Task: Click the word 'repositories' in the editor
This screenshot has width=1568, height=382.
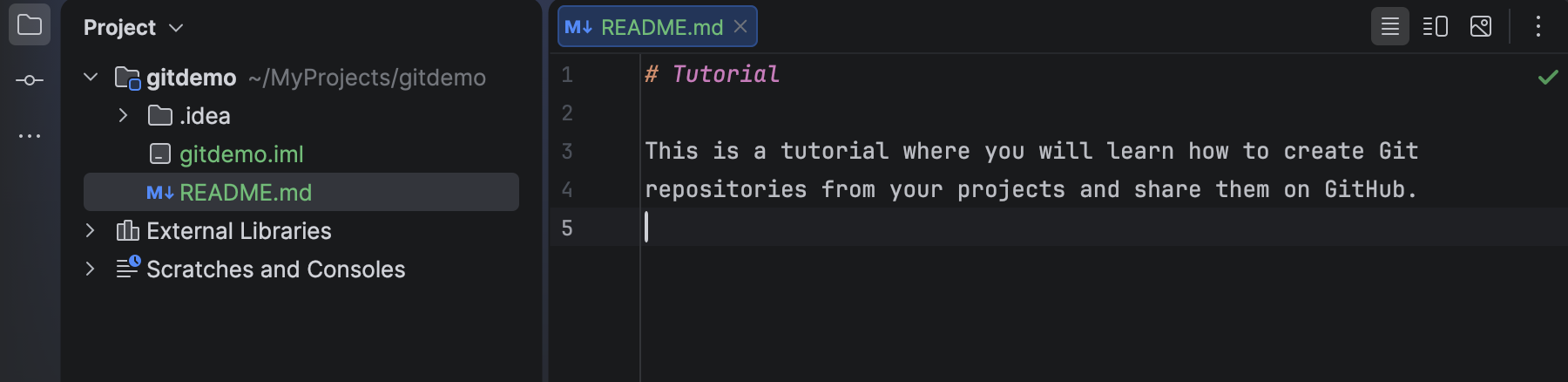Action: click(726, 190)
